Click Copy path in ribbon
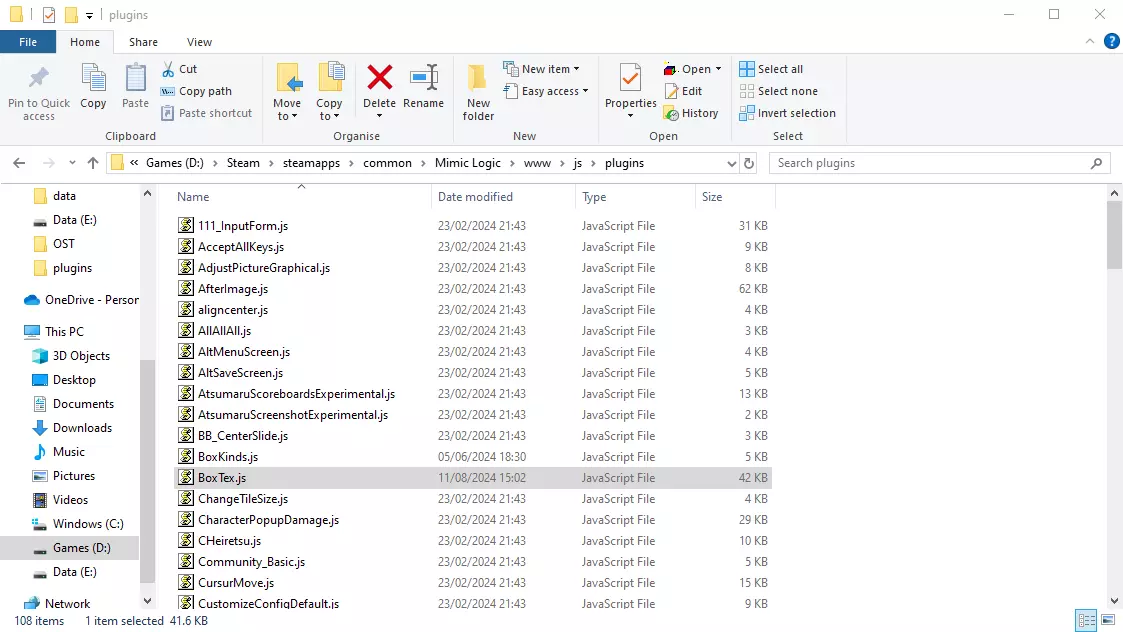Screen dimensions: 1123x632 [196, 91]
